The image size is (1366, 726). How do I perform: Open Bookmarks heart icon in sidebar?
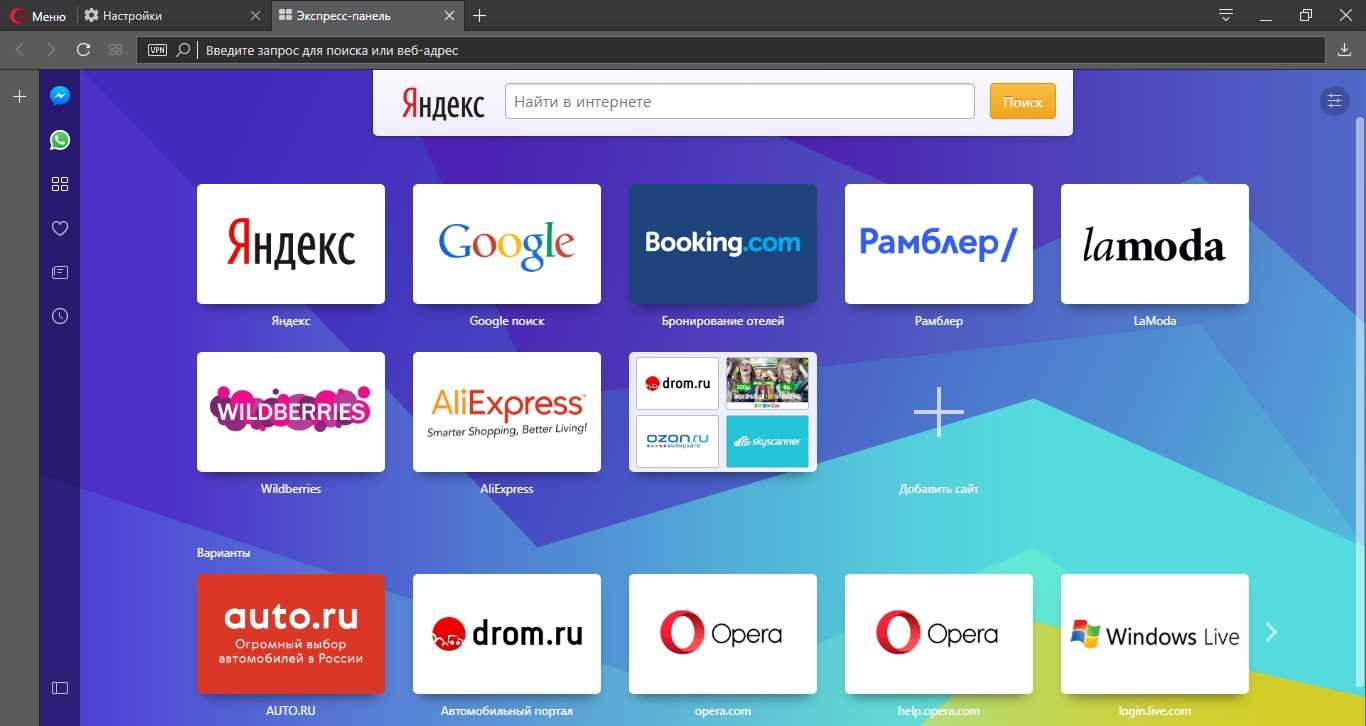pyautogui.click(x=60, y=228)
